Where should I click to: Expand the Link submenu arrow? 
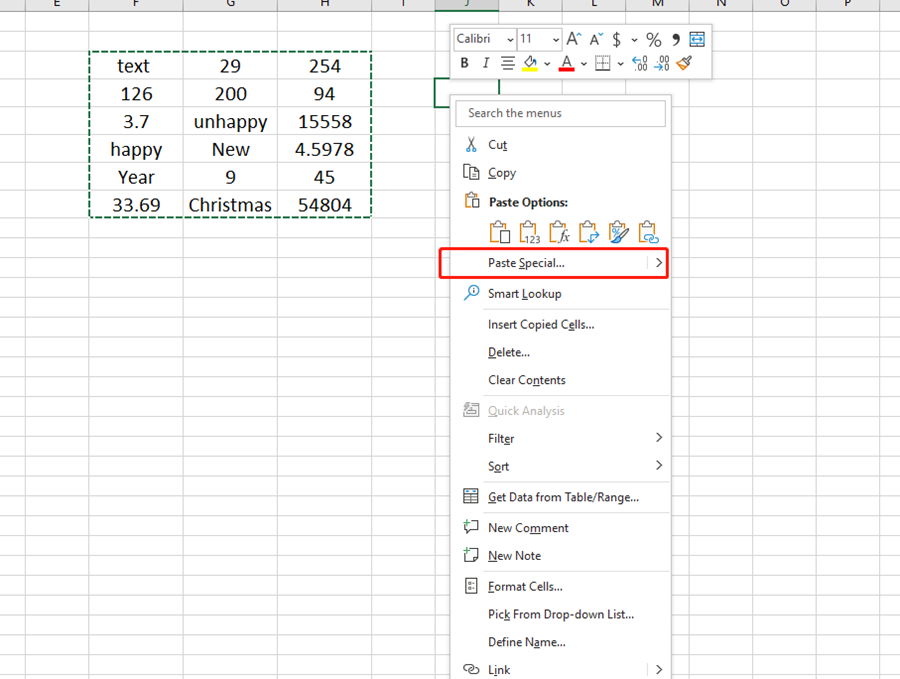coord(658,669)
